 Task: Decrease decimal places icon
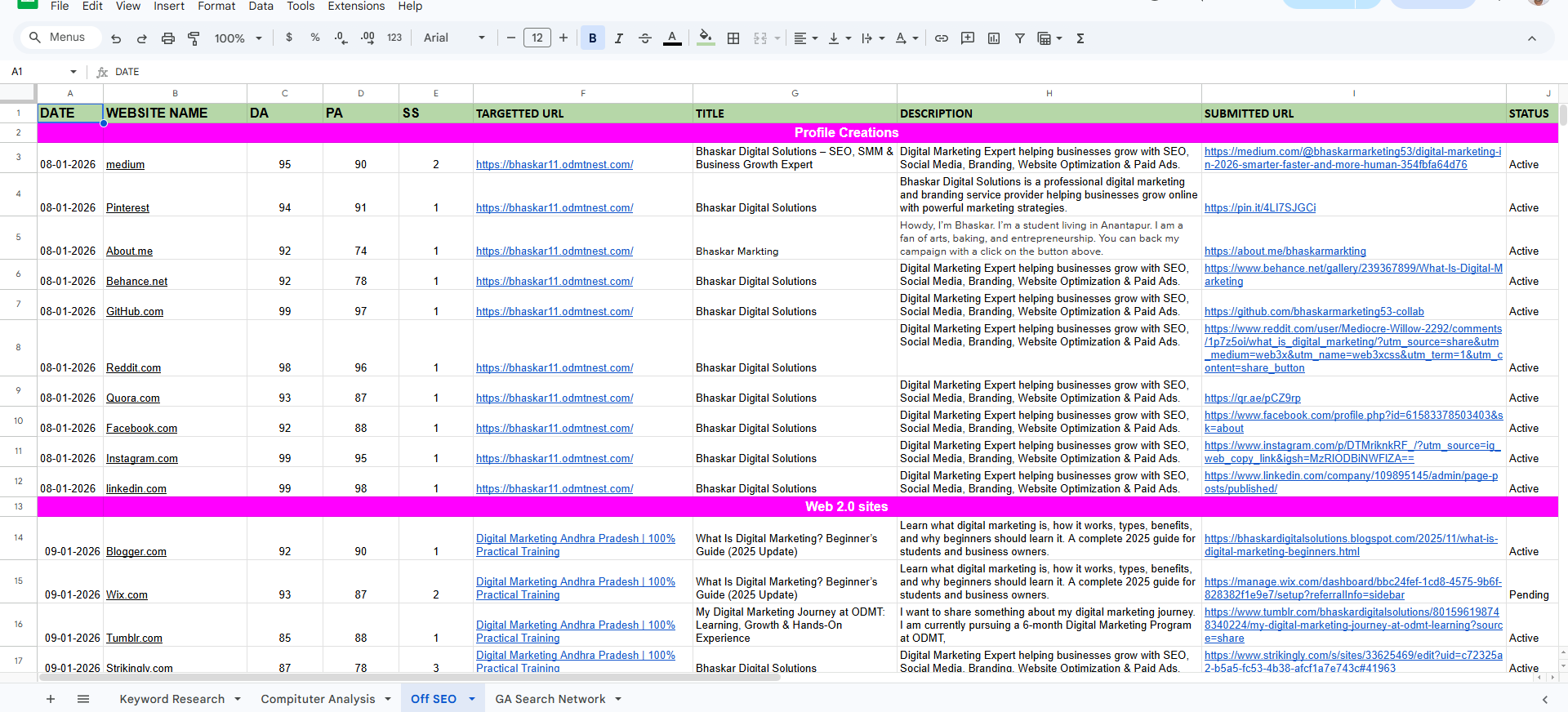341,38
